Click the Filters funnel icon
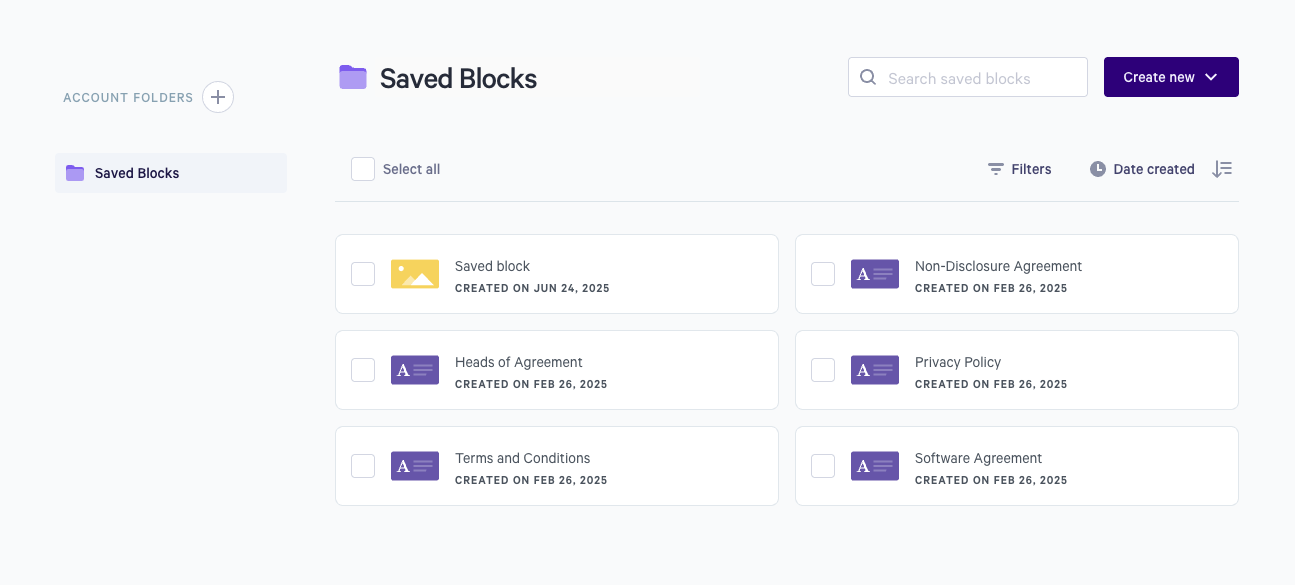Screen dimensions: 1295x585 coord(996,169)
